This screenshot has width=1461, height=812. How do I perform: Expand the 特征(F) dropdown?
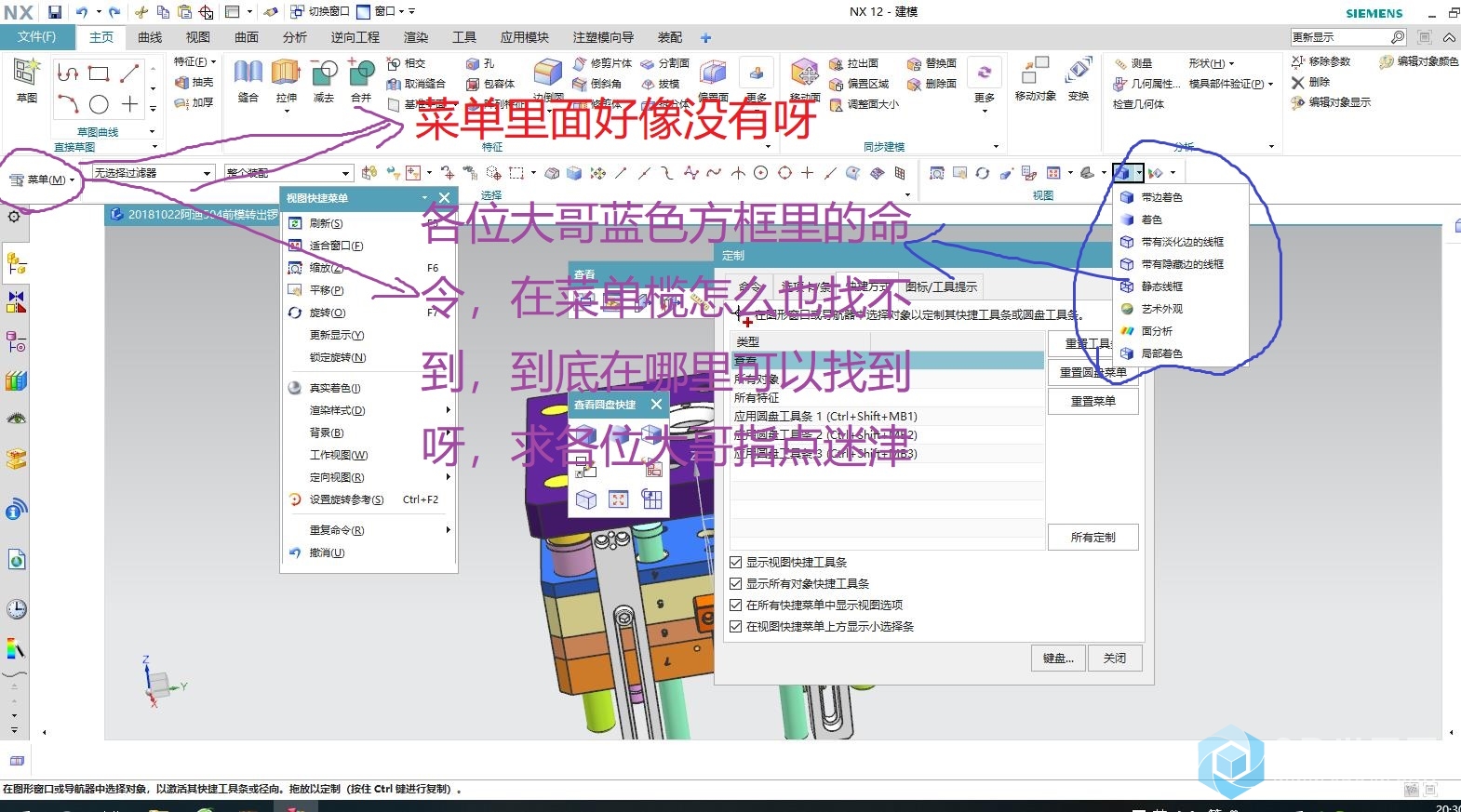195,61
